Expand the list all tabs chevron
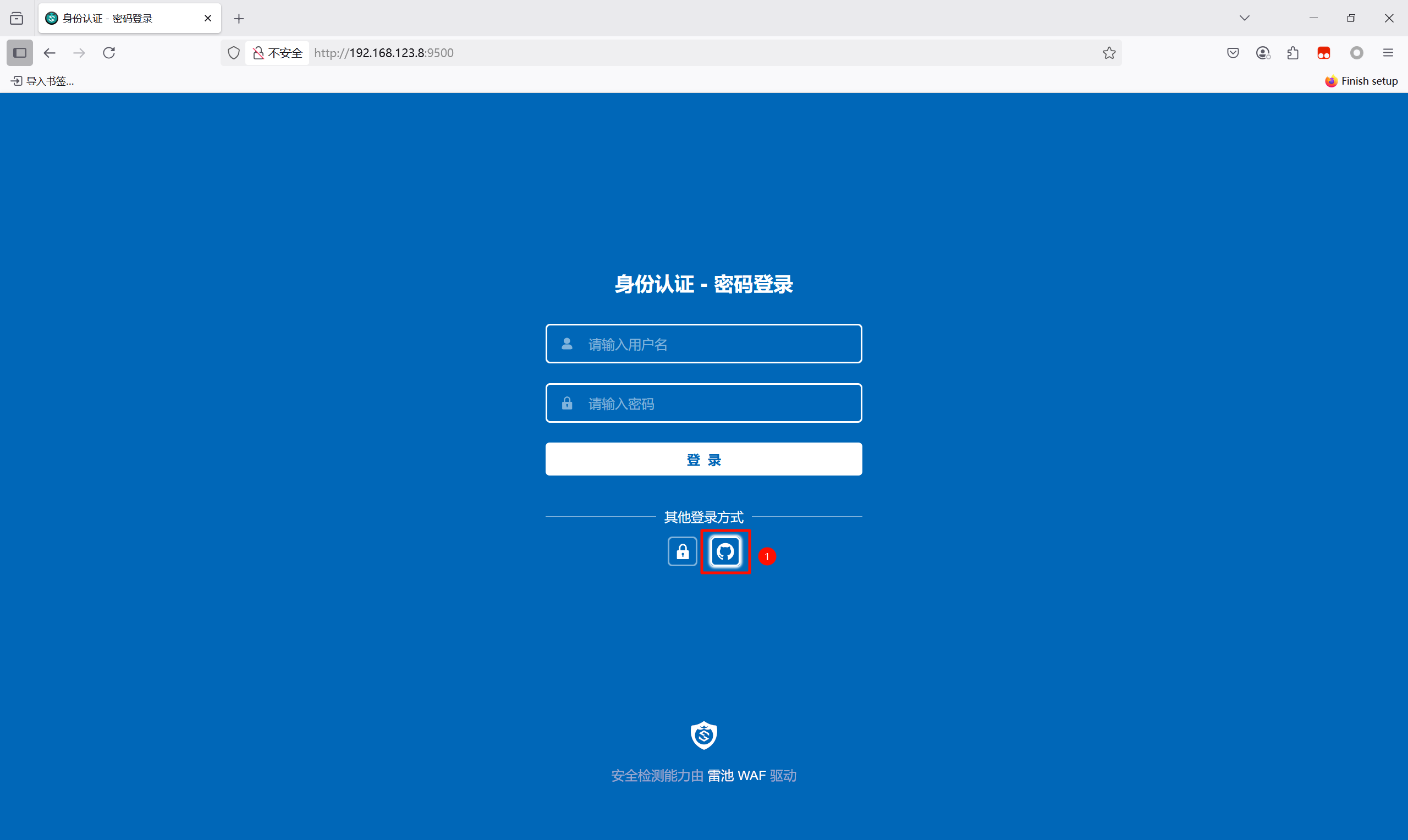1408x840 pixels. (x=1245, y=18)
